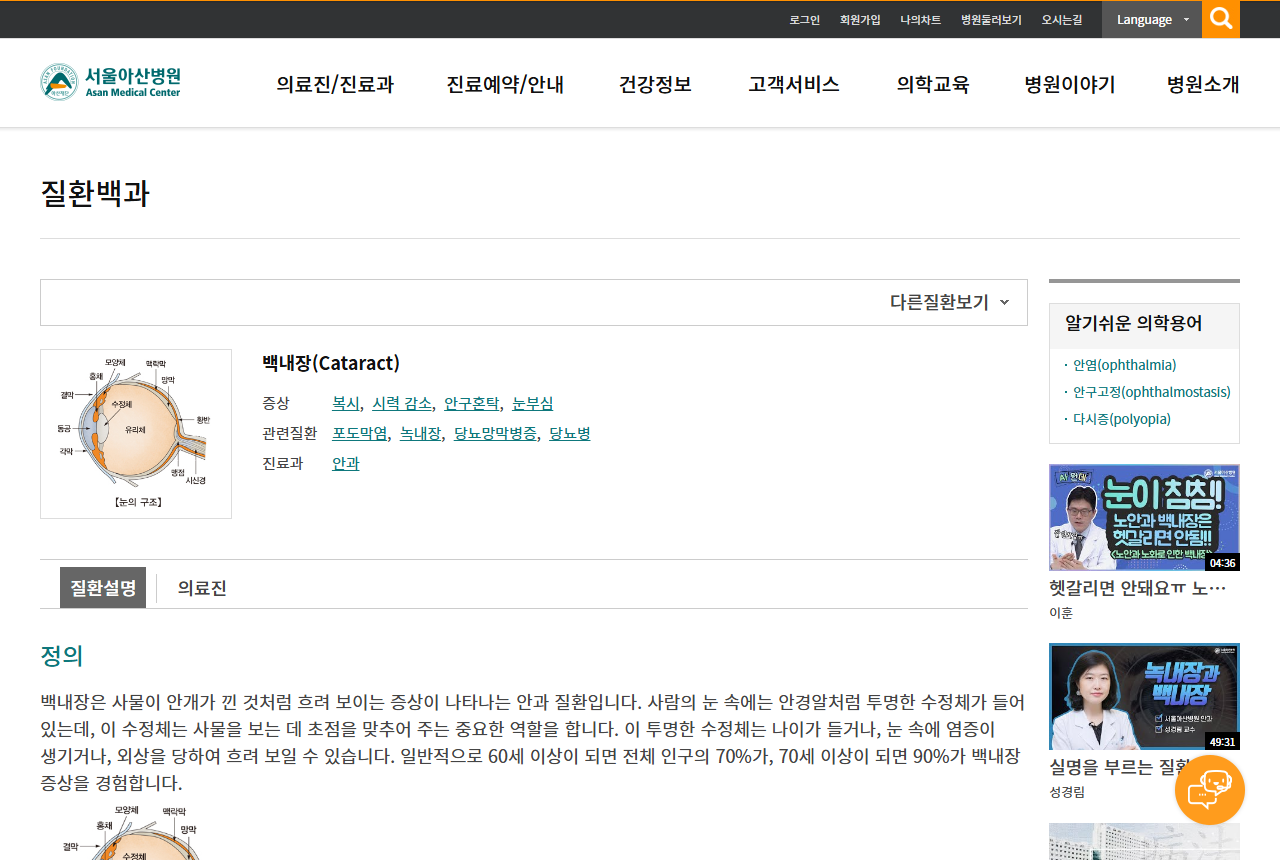Open the 녹내장 related disease link
Screen dimensions: 1280x860
pyautogui.click(x=420, y=433)
